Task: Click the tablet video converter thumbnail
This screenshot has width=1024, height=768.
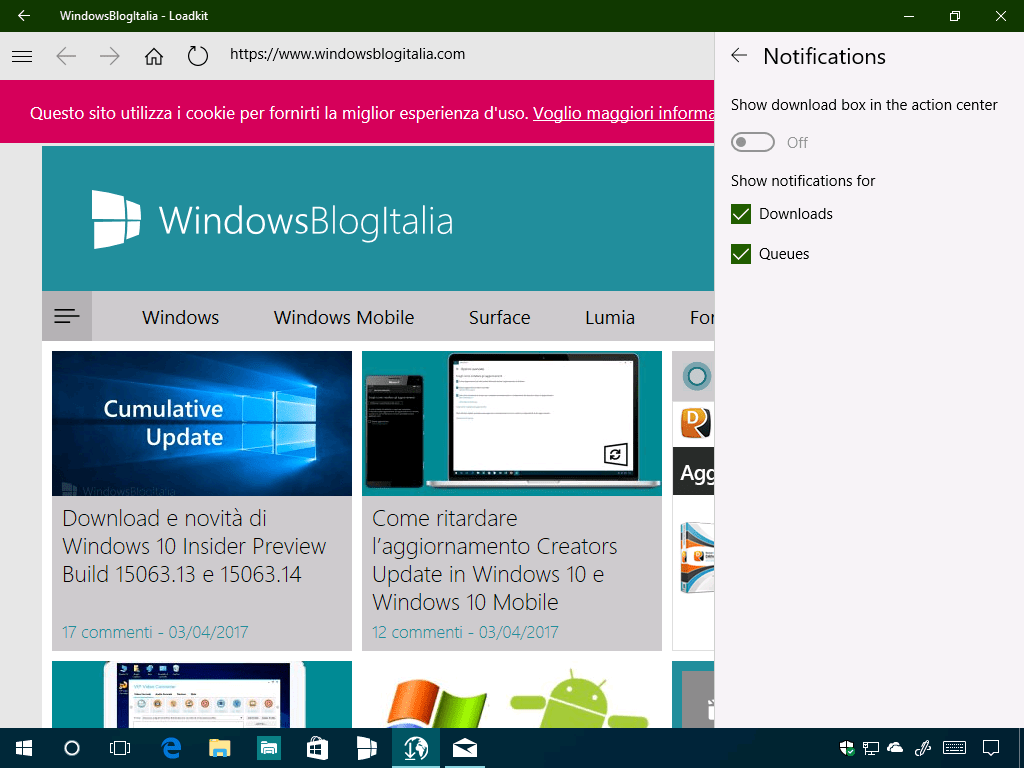Action: [202, 694]
